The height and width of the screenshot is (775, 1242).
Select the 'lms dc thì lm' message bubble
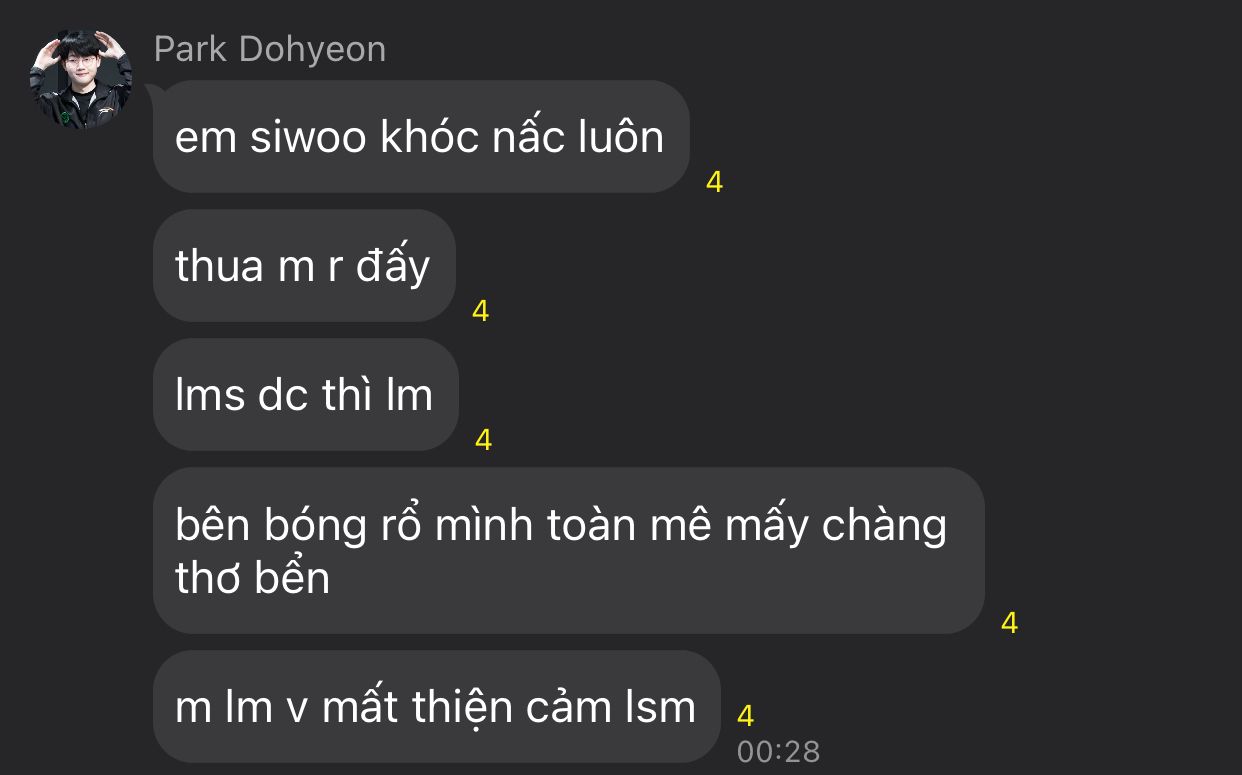click(305, 395)
